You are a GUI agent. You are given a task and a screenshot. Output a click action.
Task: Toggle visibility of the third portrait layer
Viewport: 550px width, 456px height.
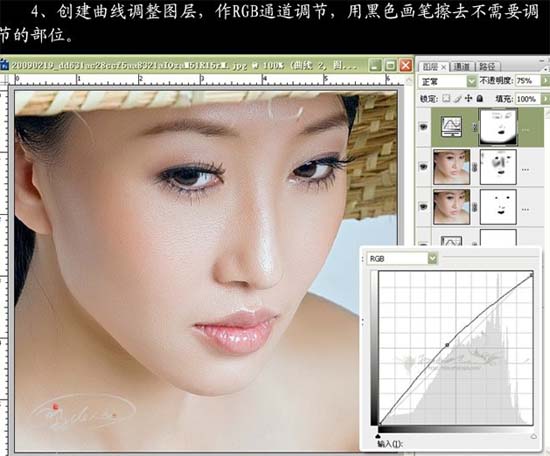[x=424, y=207]
